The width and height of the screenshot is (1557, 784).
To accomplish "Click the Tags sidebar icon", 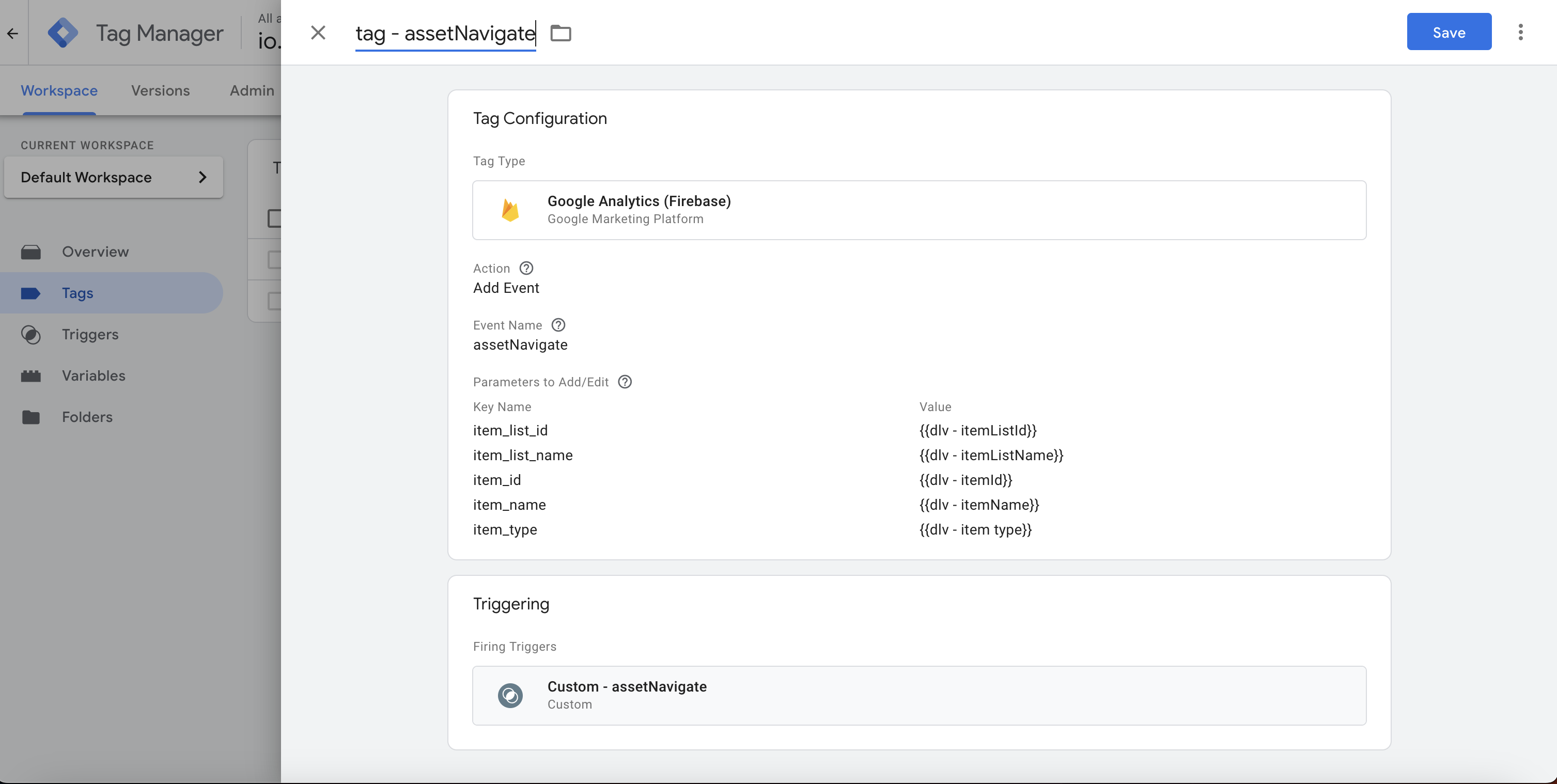I will click(x=31, y=294).
